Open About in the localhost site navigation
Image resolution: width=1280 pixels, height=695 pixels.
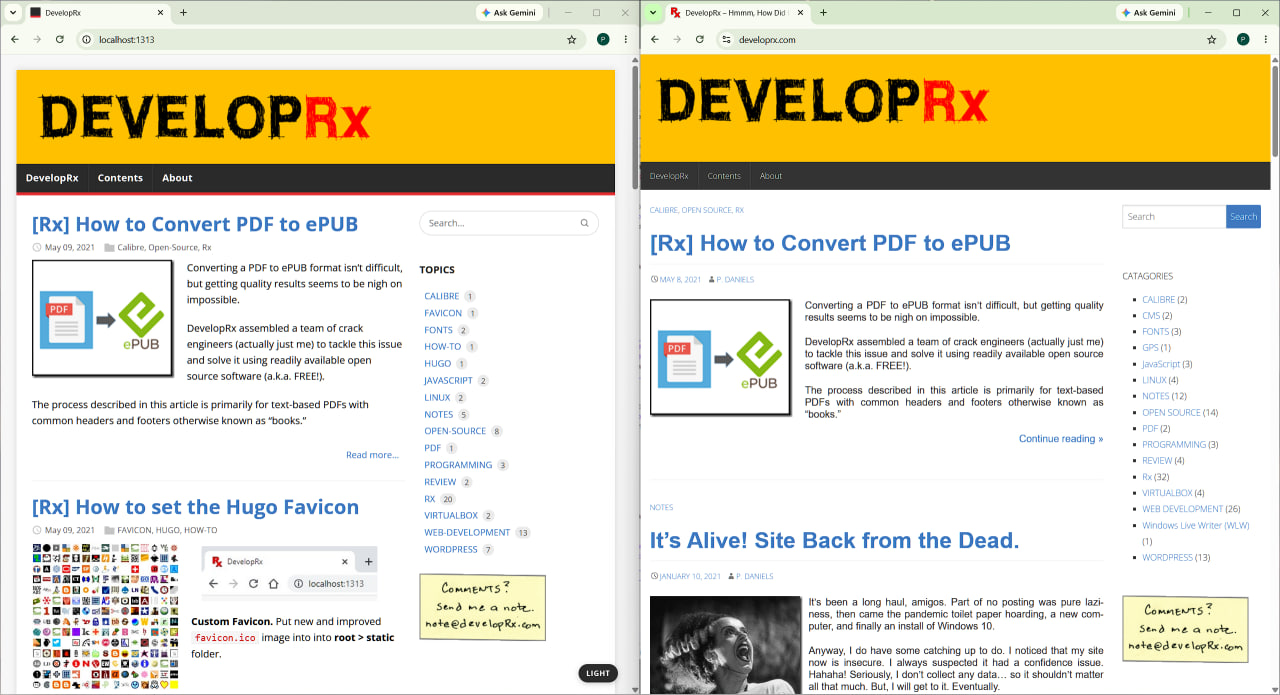tap(177, 178)
